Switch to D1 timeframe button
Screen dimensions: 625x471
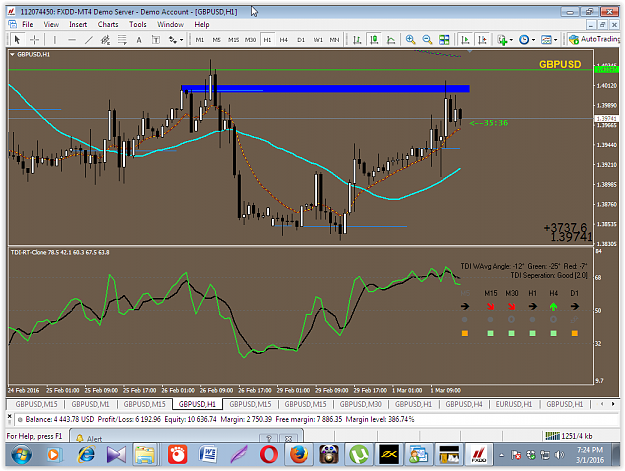[301, 39]
